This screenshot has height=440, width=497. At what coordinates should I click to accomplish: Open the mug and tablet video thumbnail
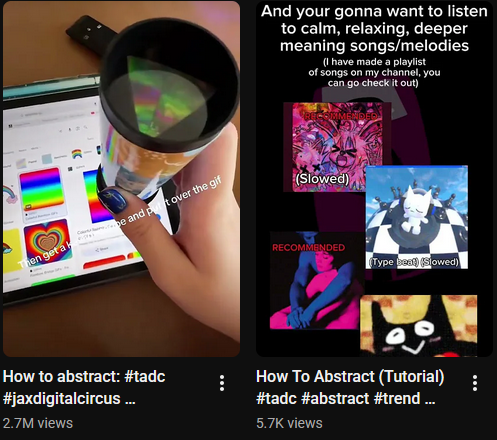pyautogui.click(x=121, y=179)
